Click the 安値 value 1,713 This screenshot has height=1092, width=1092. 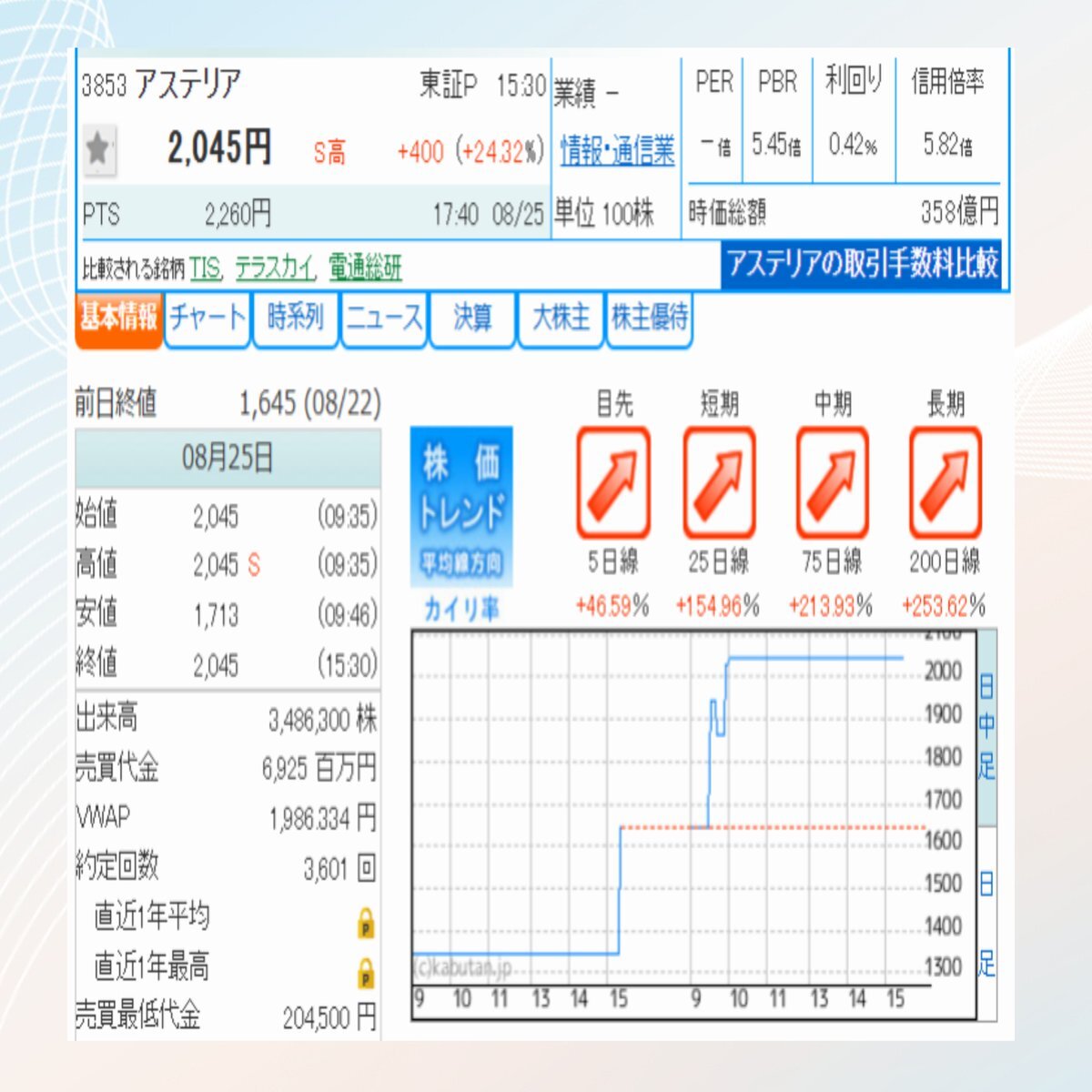coord(216,616)
